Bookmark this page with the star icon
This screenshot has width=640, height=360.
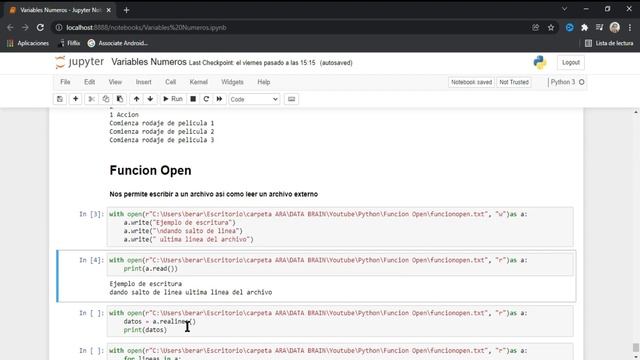click(551, 27)
